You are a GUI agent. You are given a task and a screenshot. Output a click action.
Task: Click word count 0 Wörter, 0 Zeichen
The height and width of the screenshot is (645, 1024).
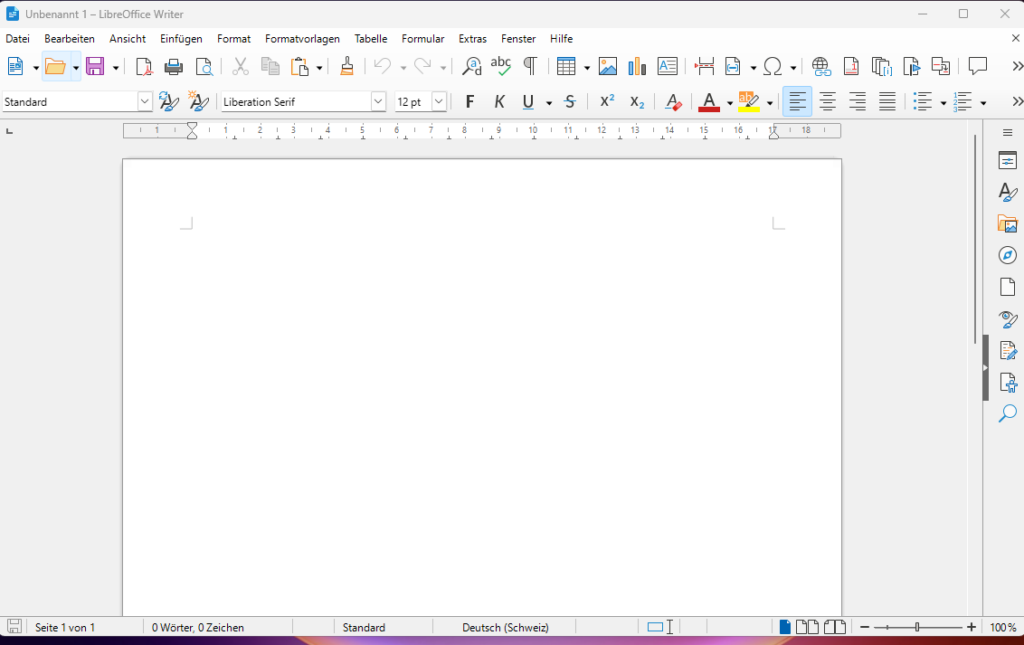coord(198,627)
